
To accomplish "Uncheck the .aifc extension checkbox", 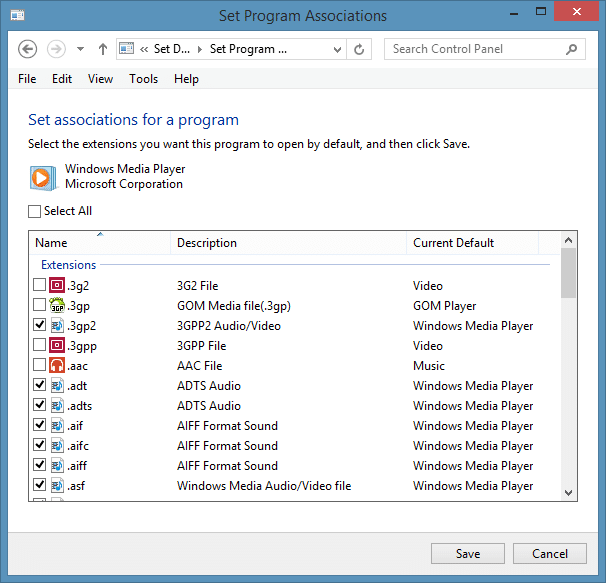I will click(x=39, y=445).
